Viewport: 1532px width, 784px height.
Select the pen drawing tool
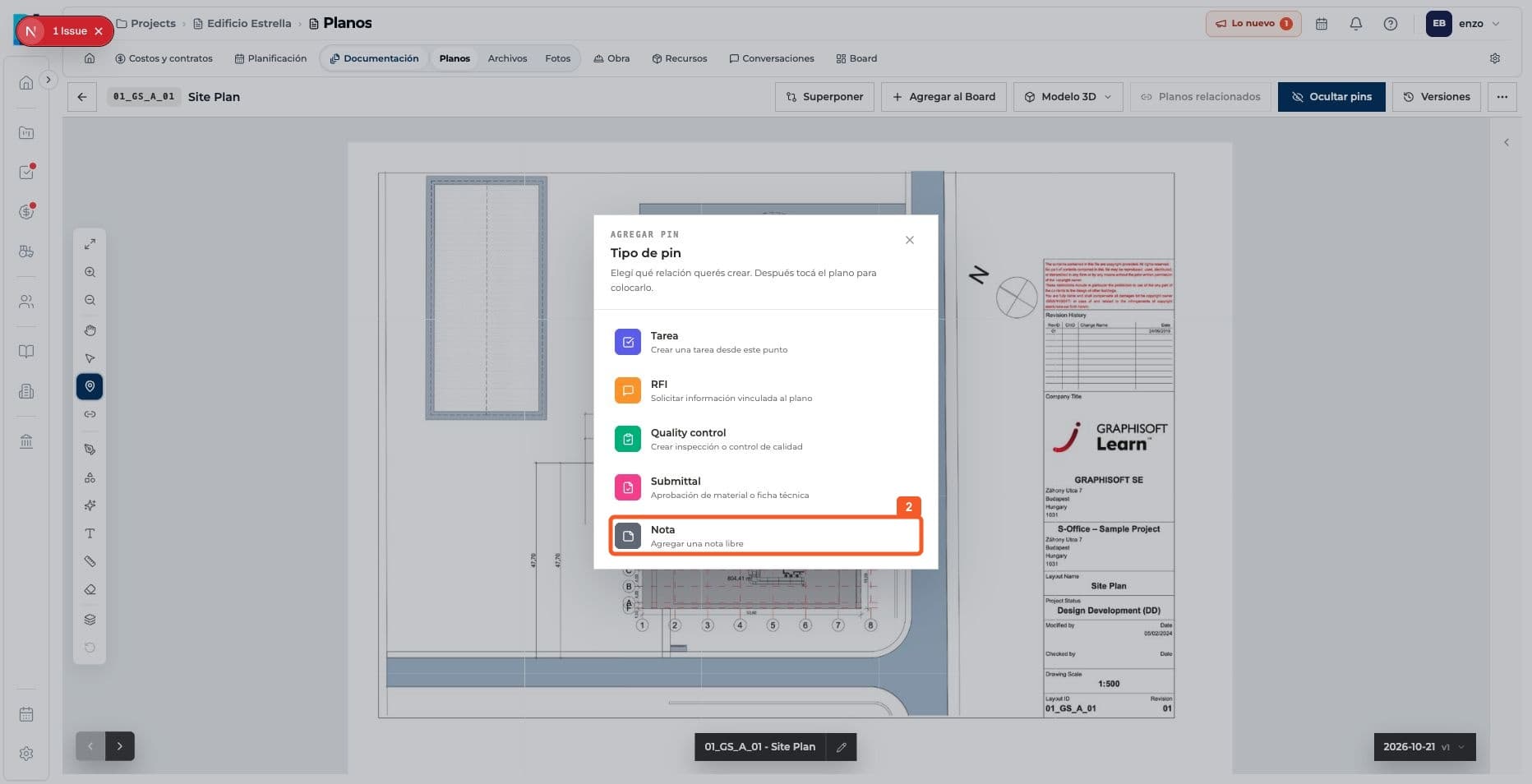pyautogui.click(x=90, y=450)
